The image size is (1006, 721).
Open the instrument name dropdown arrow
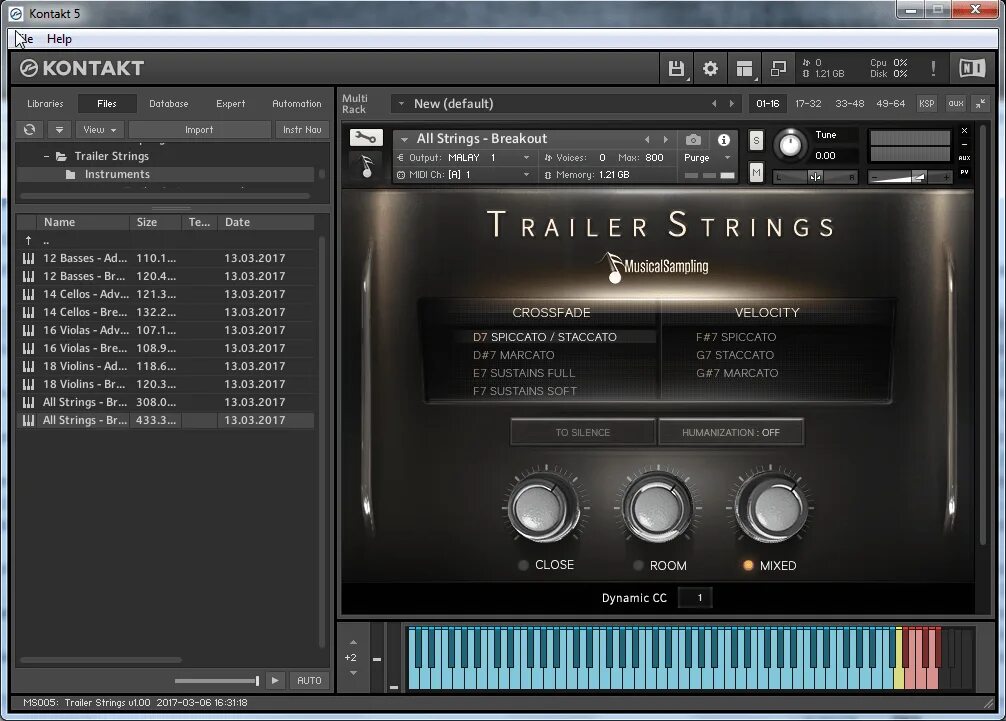(404, 139)
